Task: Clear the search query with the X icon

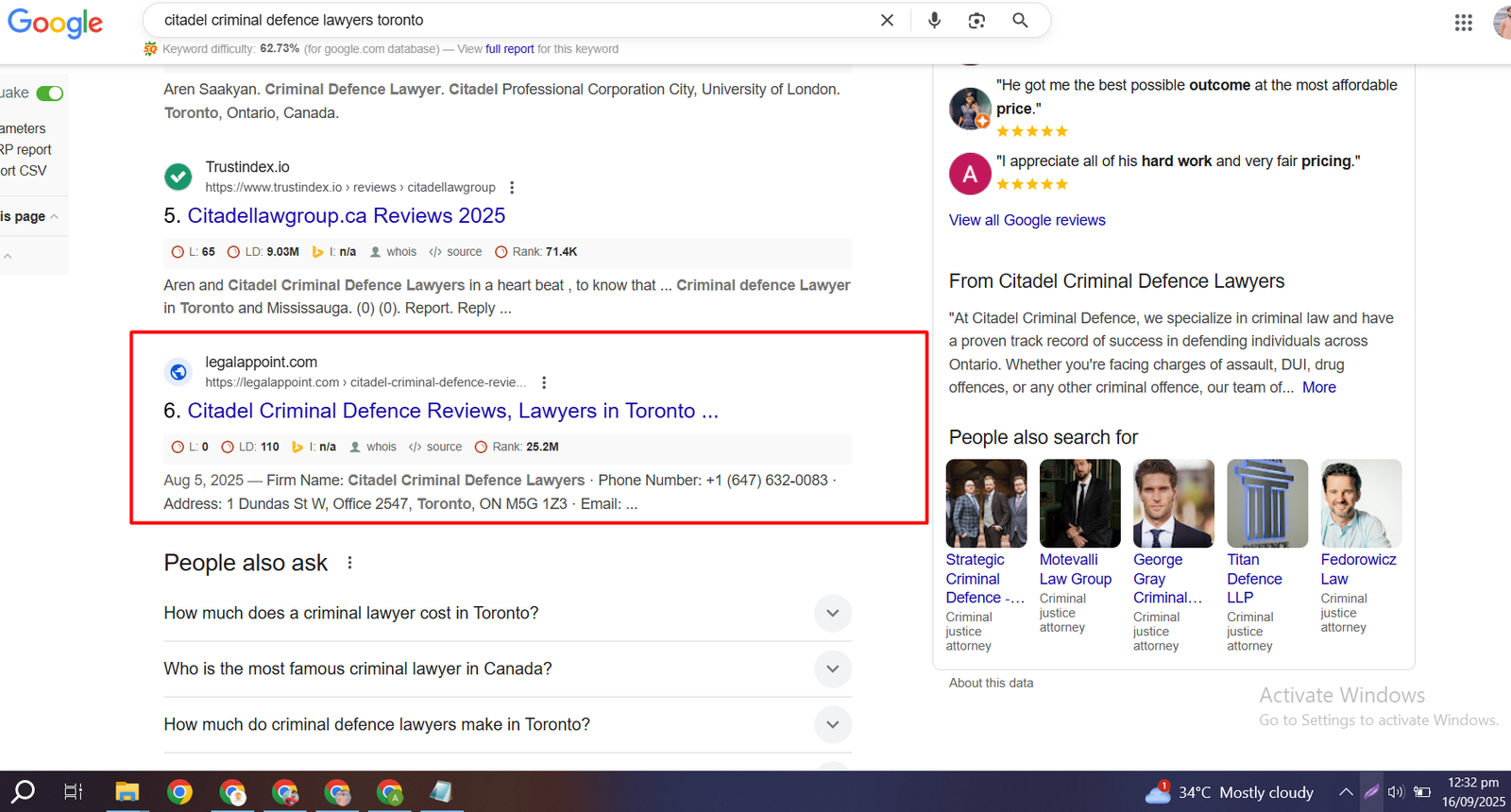Action: [887, 20]
